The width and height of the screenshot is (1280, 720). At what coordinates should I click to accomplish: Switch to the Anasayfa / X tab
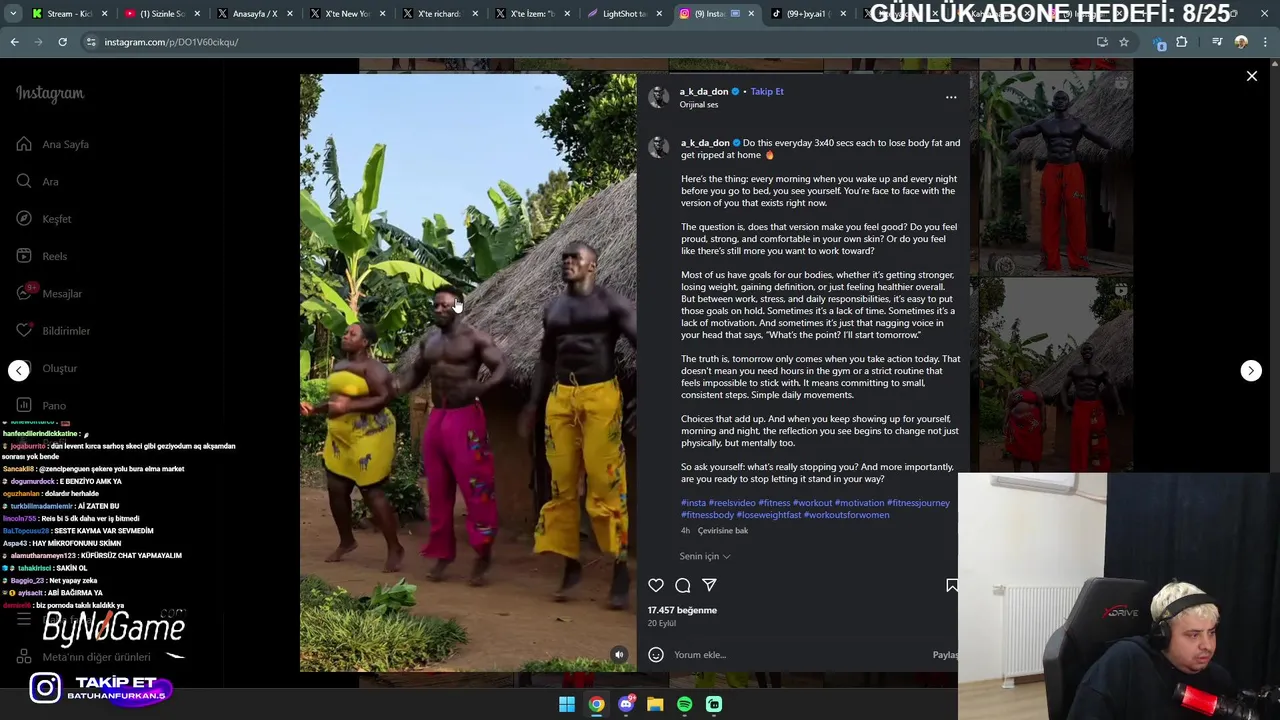coord(255,14)
